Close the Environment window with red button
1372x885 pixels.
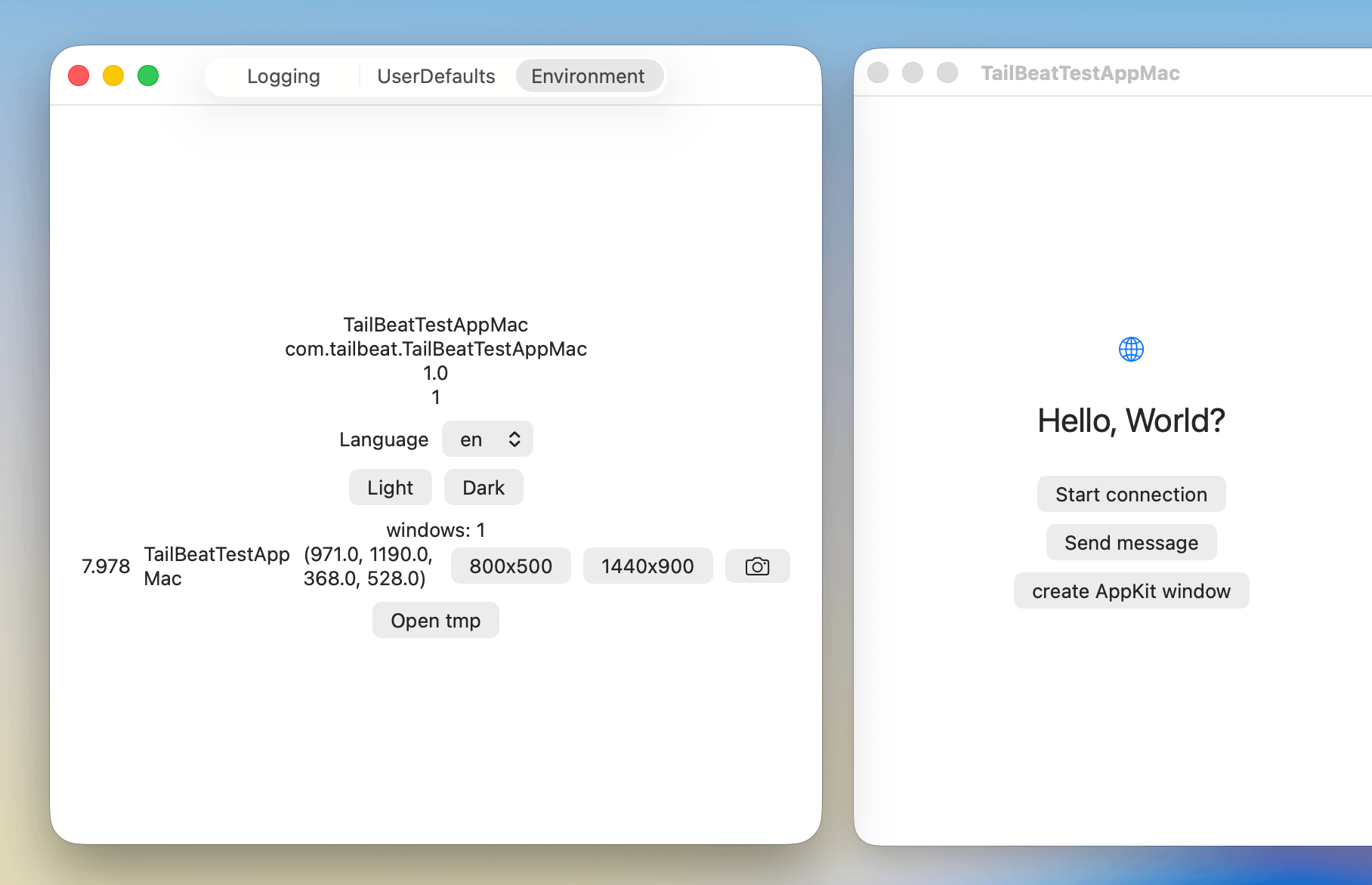[79, 76]
